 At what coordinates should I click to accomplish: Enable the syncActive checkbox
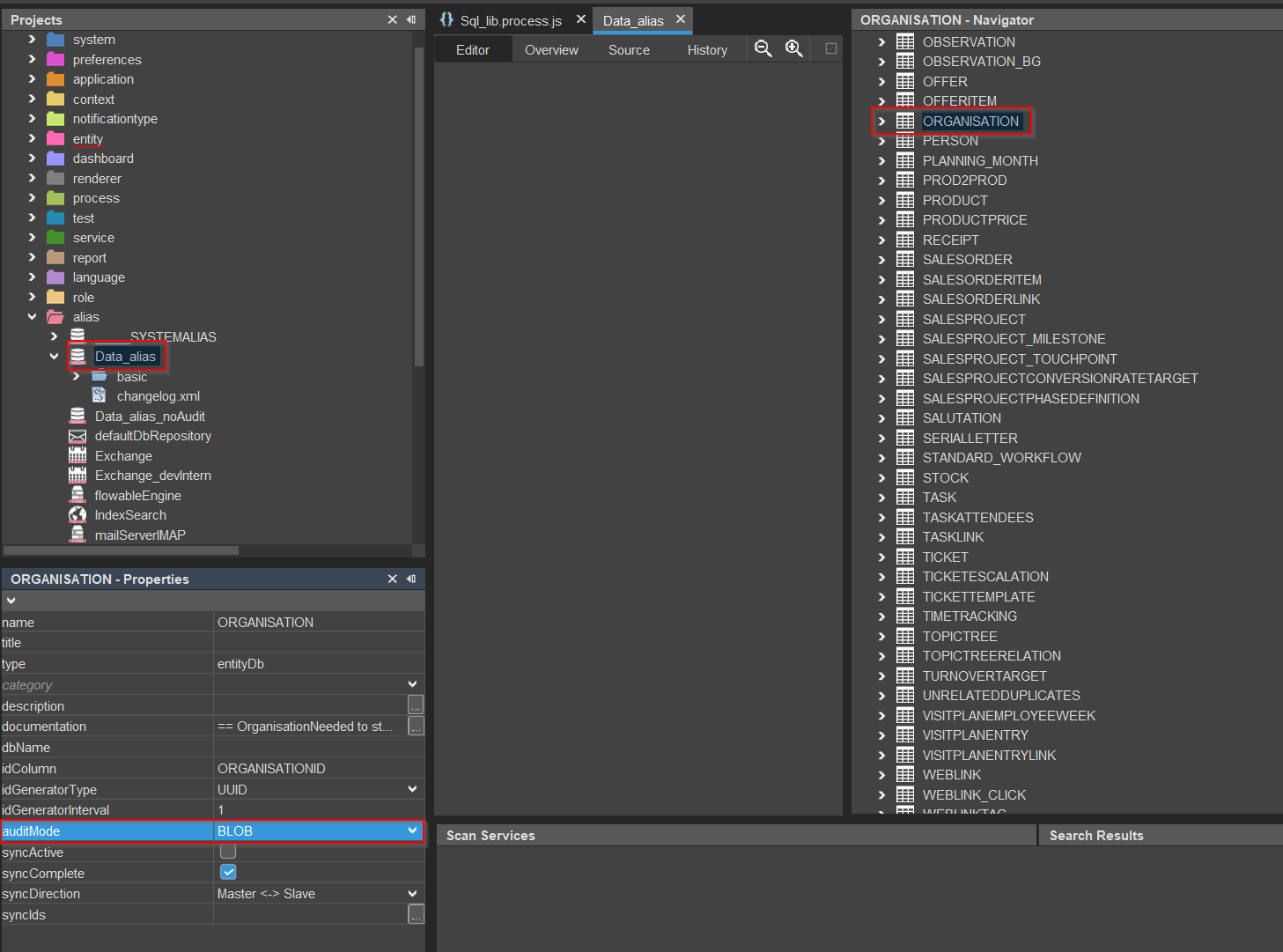[227, 851]
